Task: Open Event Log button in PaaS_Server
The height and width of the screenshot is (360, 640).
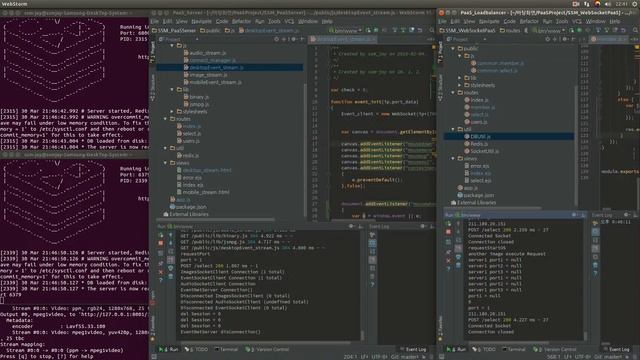Action: (413, 349)
